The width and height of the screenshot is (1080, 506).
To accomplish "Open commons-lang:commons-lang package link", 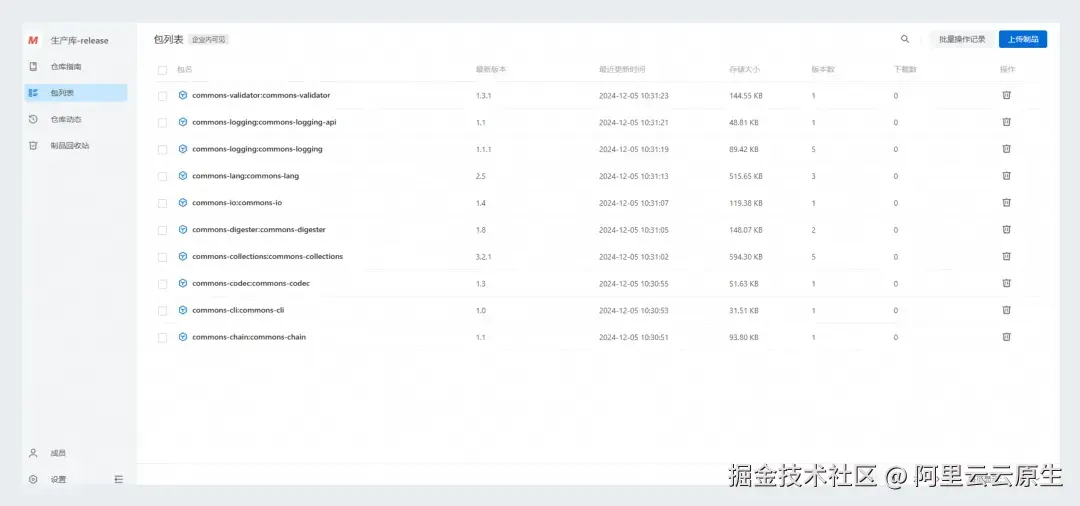I will click(x=245, y=176).
